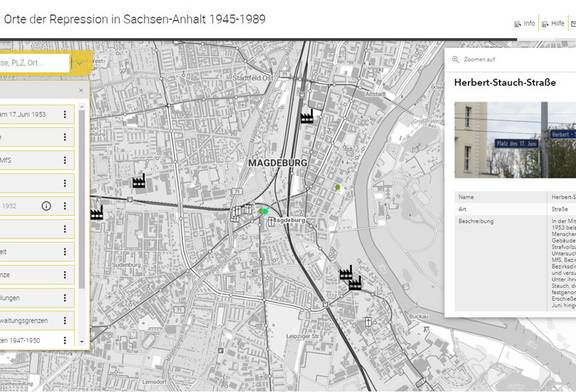This screenshot has height=392, width=576.
Task: Click the address search field
Action: pyautogui.click(x=34, y=63)
